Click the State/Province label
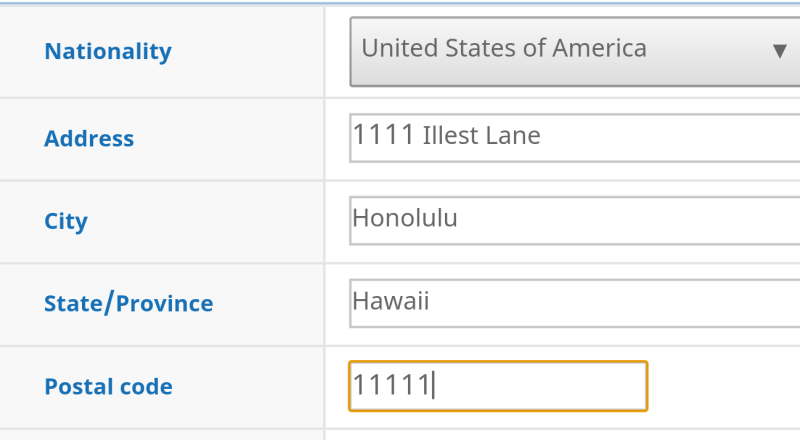 coord(128,303)
